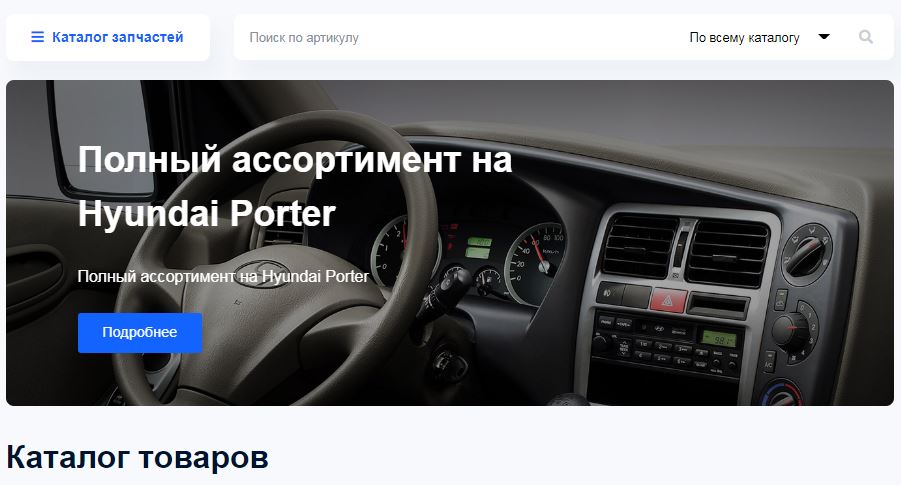Open the Каталог запчастей menu
901x485 pixels.
108,37
